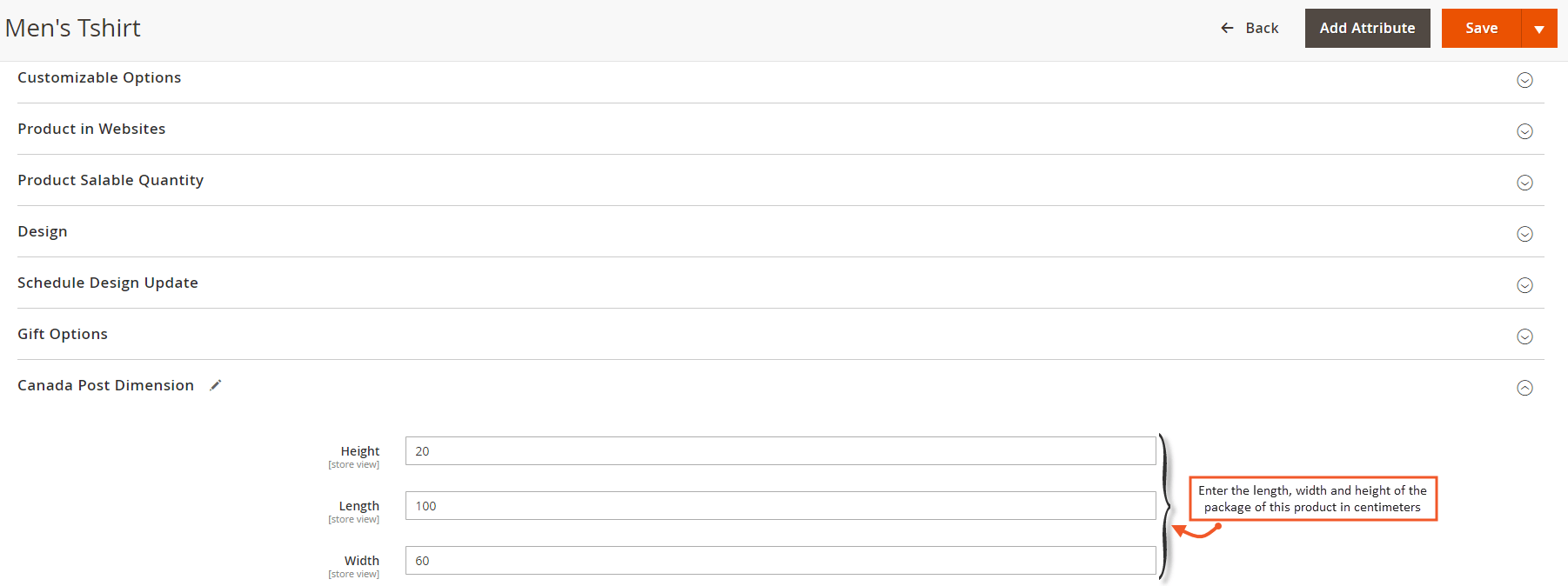Click the Add Attribute button
1568x586 pixels.
pyautogui.click(x=1367, y=29)
